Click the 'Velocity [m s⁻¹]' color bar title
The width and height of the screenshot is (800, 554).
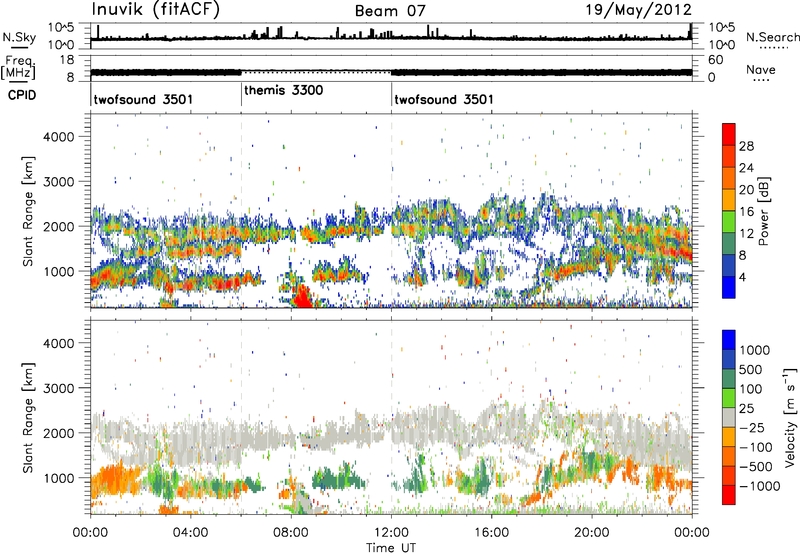(790, 417)
